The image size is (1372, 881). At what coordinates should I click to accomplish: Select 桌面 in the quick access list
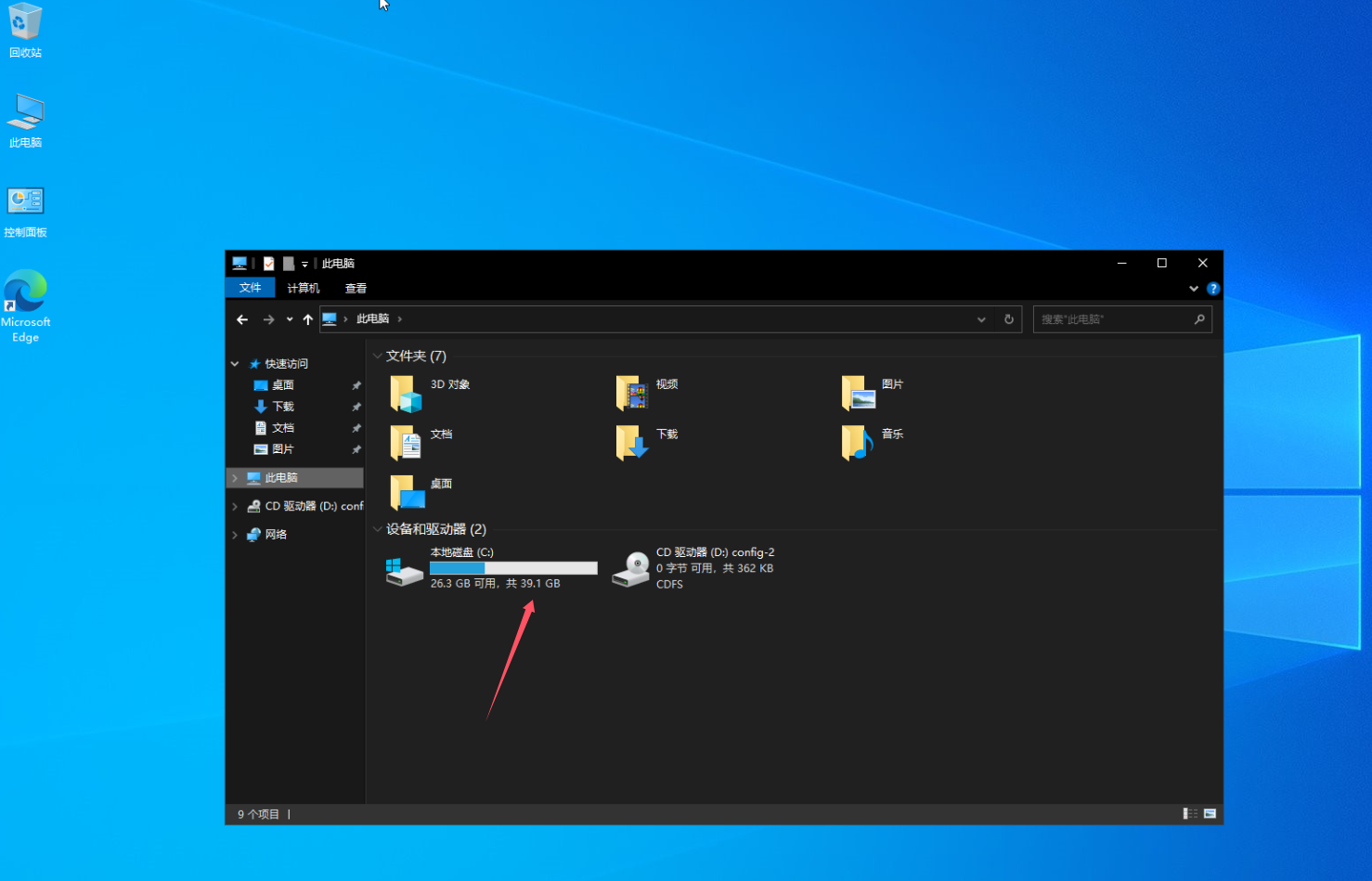pyautogui.click(x=283, y=385)
